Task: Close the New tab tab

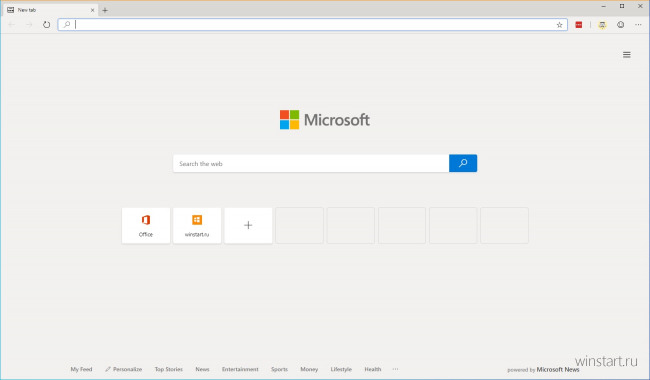Action: pos(92,10)
